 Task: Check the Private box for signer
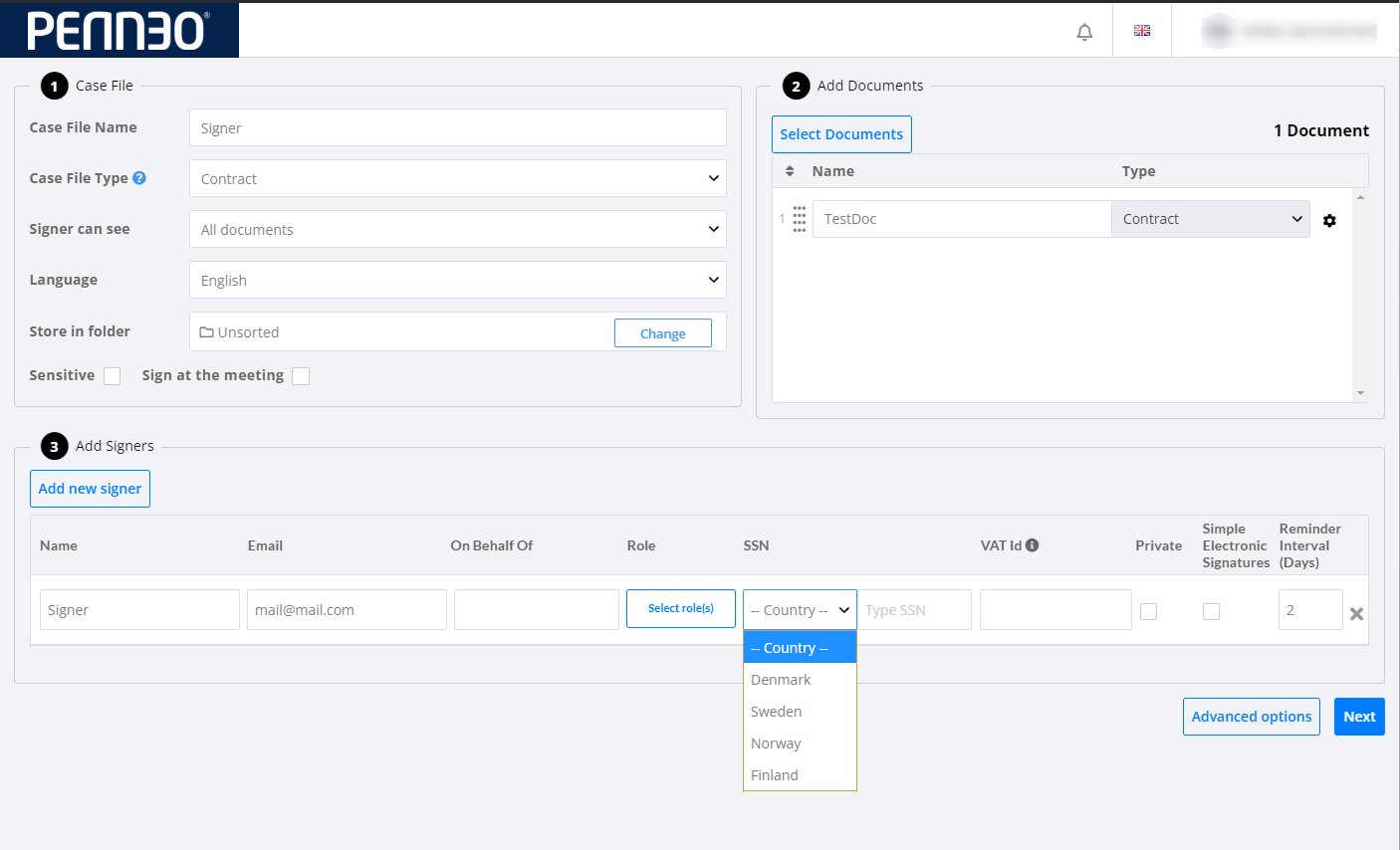tap(1148, 611)
